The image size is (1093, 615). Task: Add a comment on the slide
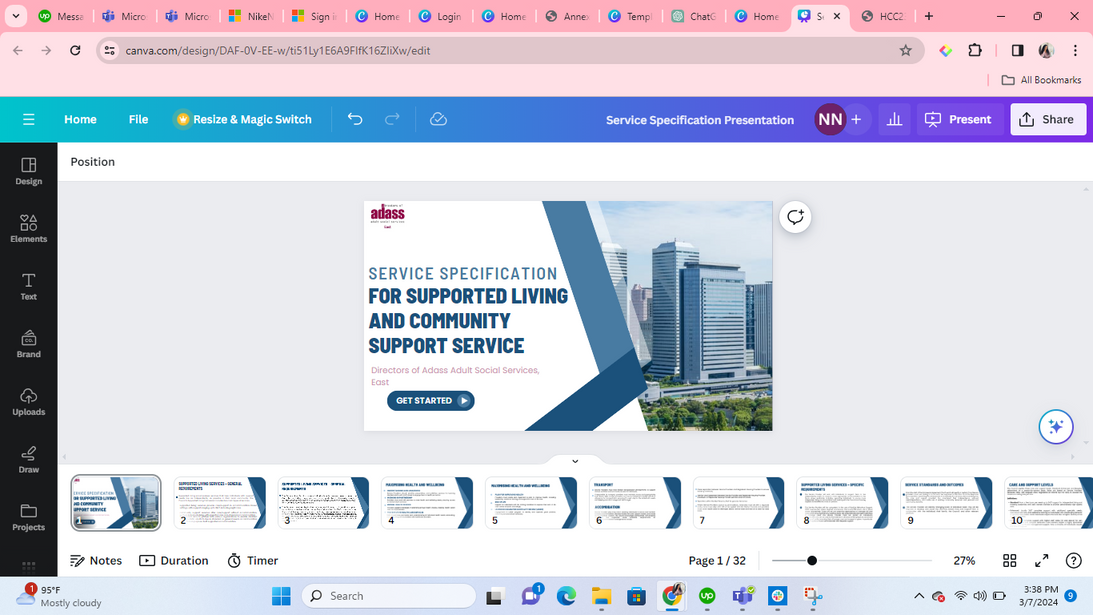pyautogui.click(x=795, y=217)
